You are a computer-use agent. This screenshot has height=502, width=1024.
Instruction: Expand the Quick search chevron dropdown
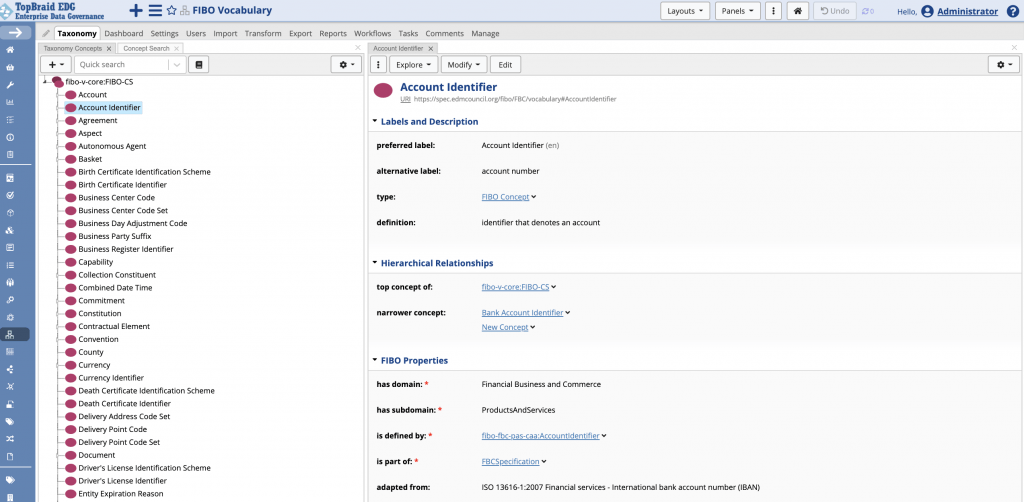click(x=177, y=65)
